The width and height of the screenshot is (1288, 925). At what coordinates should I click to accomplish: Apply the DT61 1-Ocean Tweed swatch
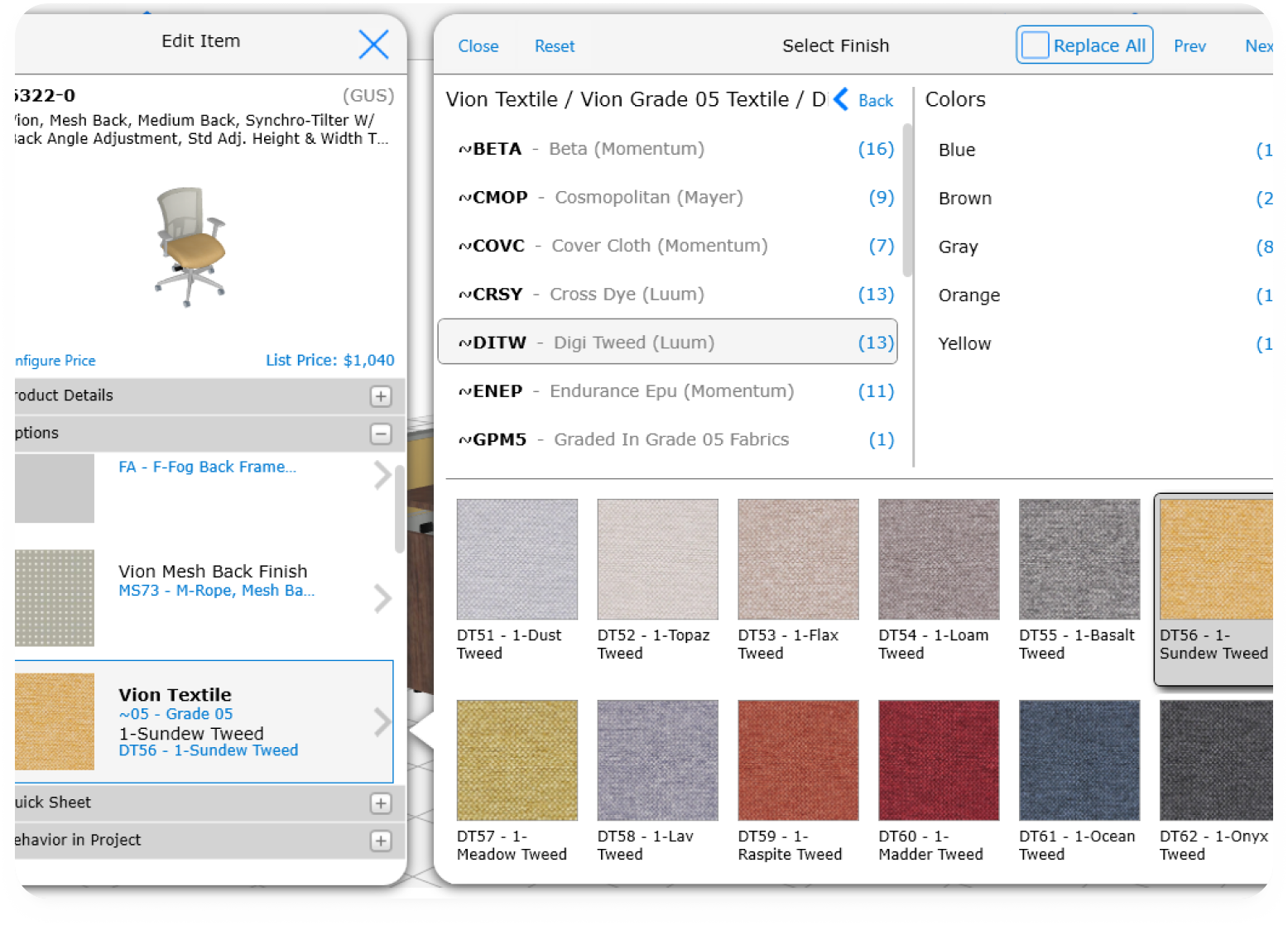1079,760
